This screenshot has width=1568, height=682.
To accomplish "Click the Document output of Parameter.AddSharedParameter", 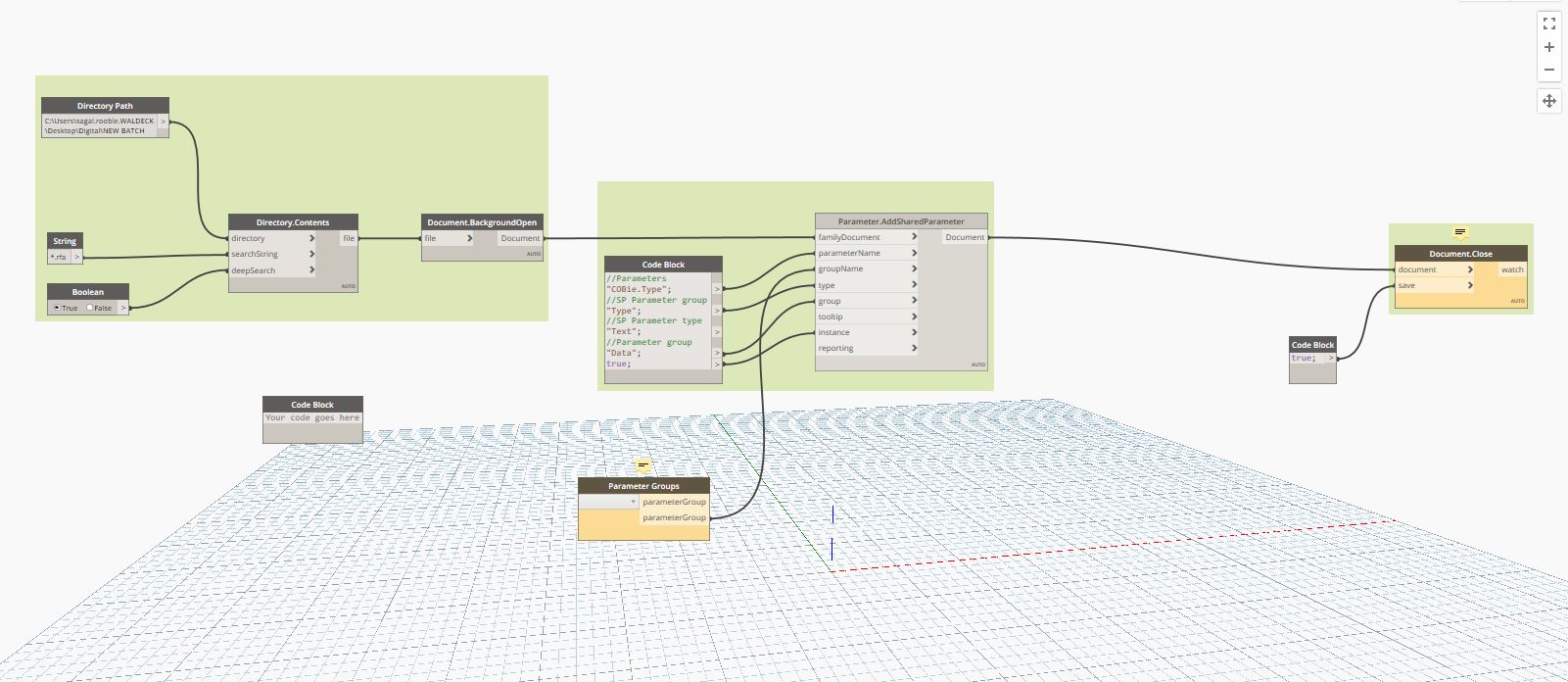I will coord(965,237).
